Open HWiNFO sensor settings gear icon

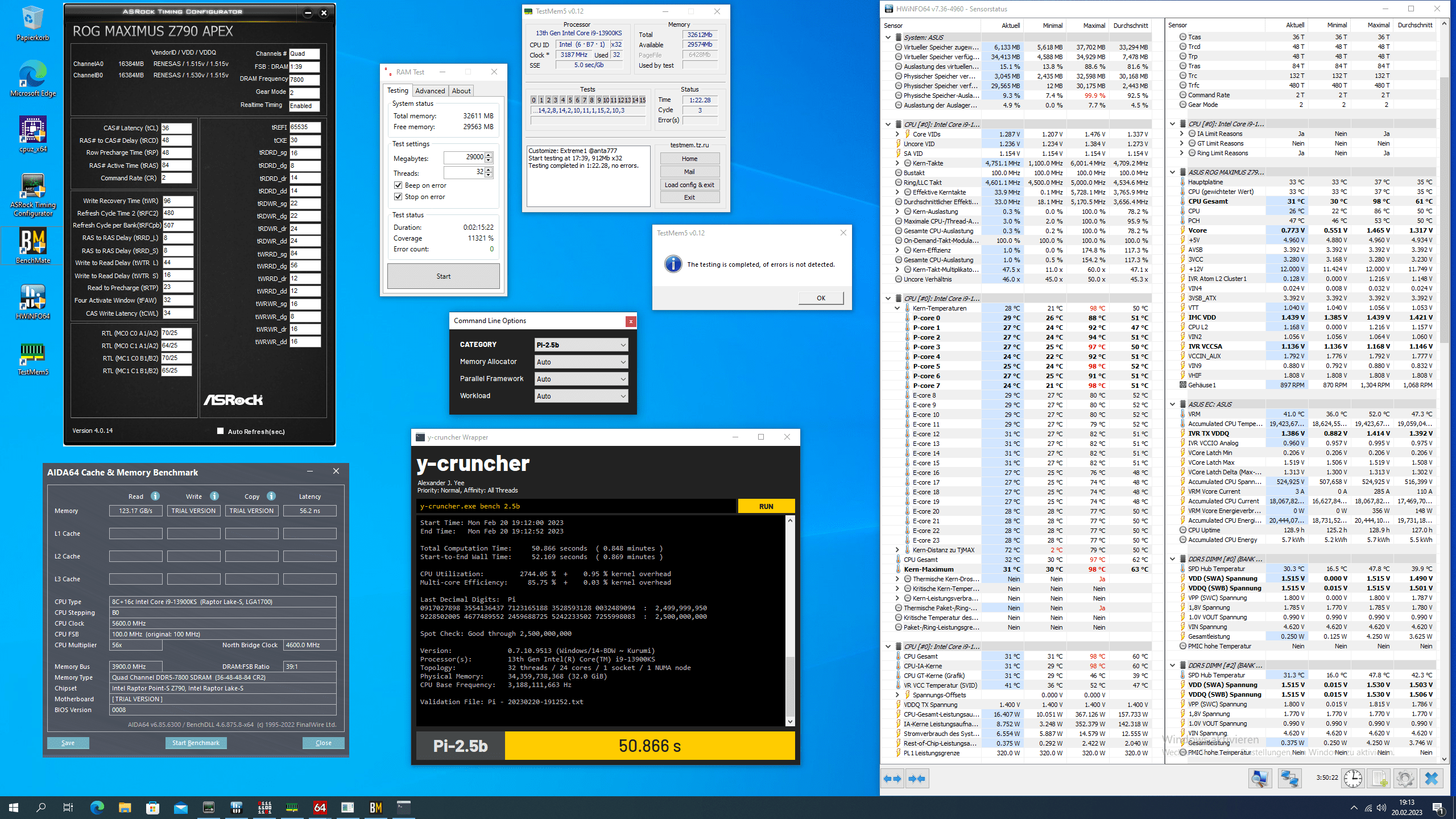[x=1405, y=779]
